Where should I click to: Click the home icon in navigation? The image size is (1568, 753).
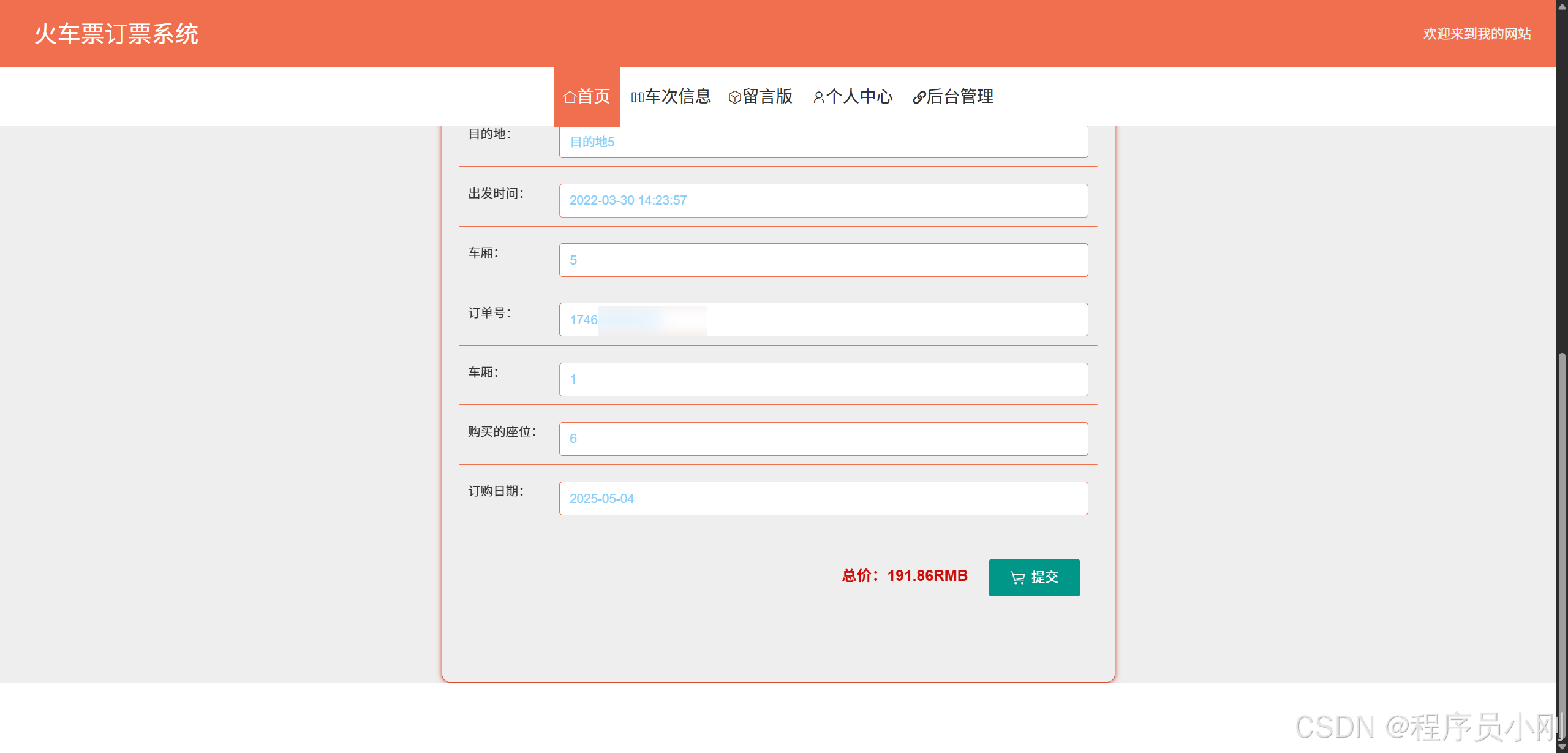[570, 97]
